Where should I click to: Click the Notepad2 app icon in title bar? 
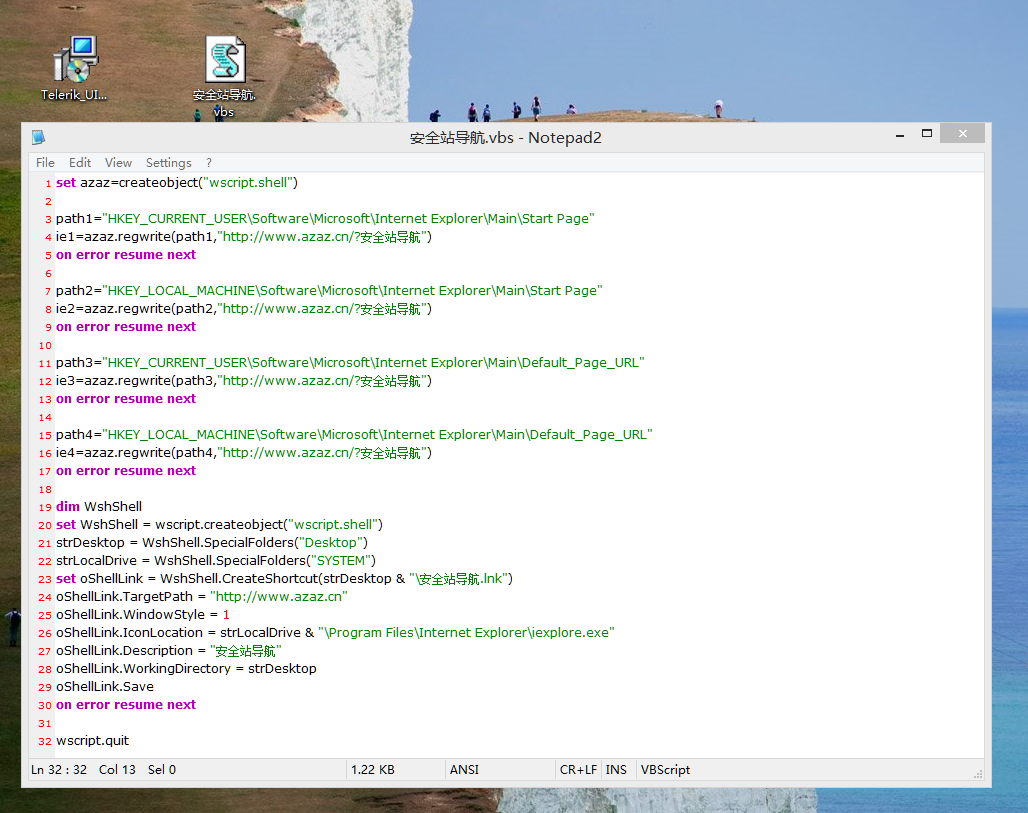tap(39, 138)
